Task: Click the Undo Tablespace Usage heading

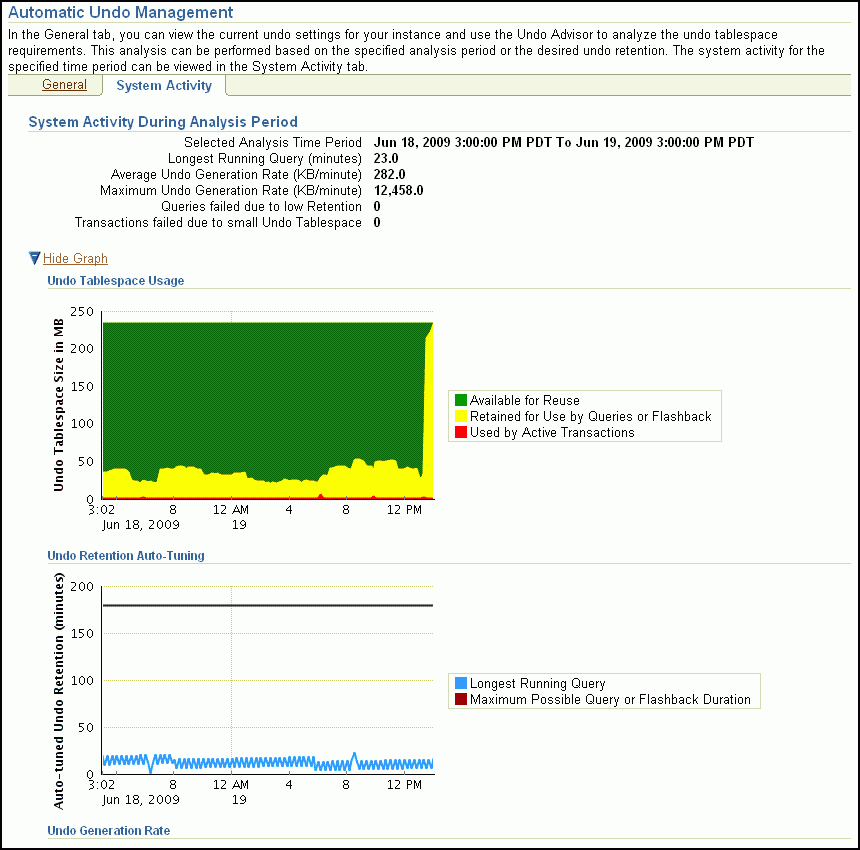Action: coord(115,281)
